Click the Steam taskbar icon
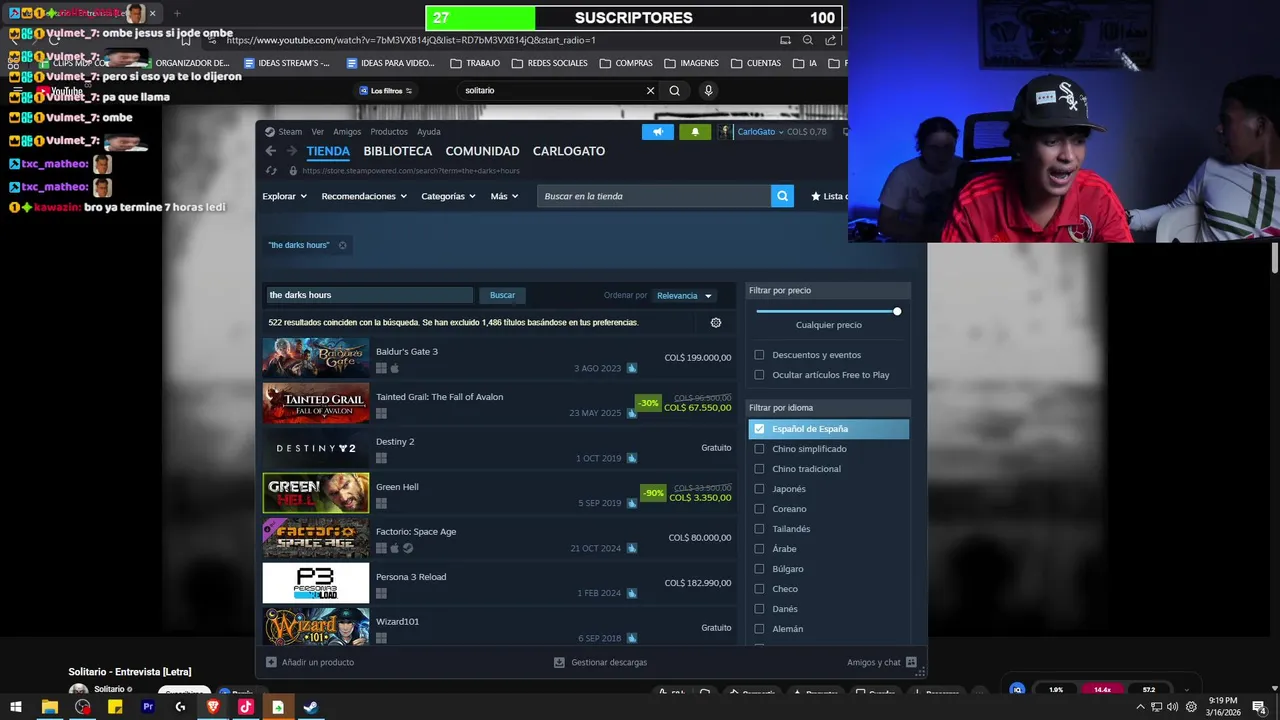The height and width of the screenshot is (720, 1280). click(x=311, y=707)
